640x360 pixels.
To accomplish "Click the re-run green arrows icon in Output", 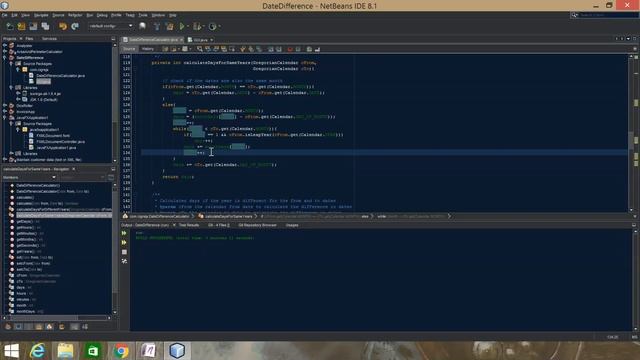I will [x=124, y=233].
